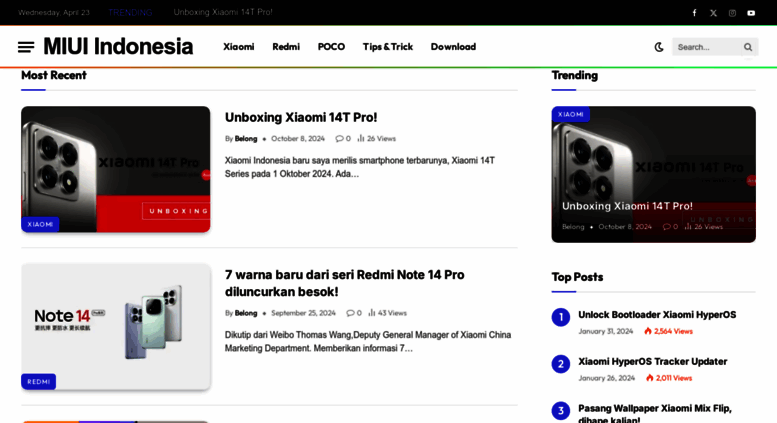Open Pasang Wallpaper Xiaomi Mix Flip post
Viewport: 777px width, 423px height.
[x=655, y=414]
